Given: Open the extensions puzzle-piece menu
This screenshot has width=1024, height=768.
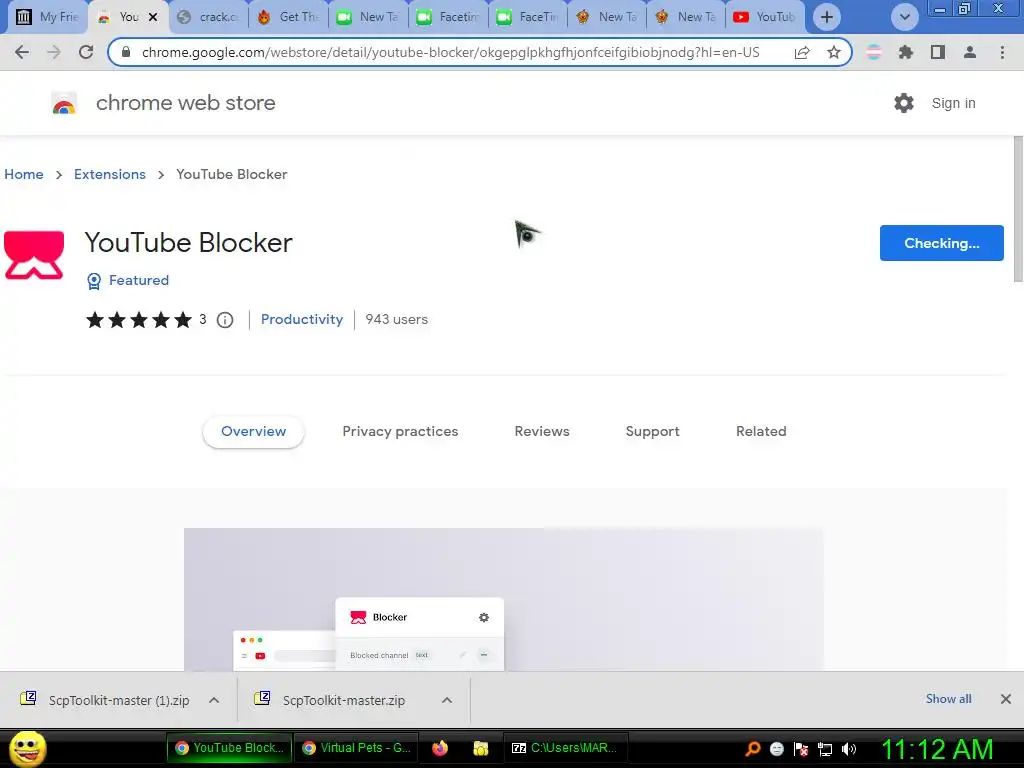Looking at the screenshot, I should (906, 52).
